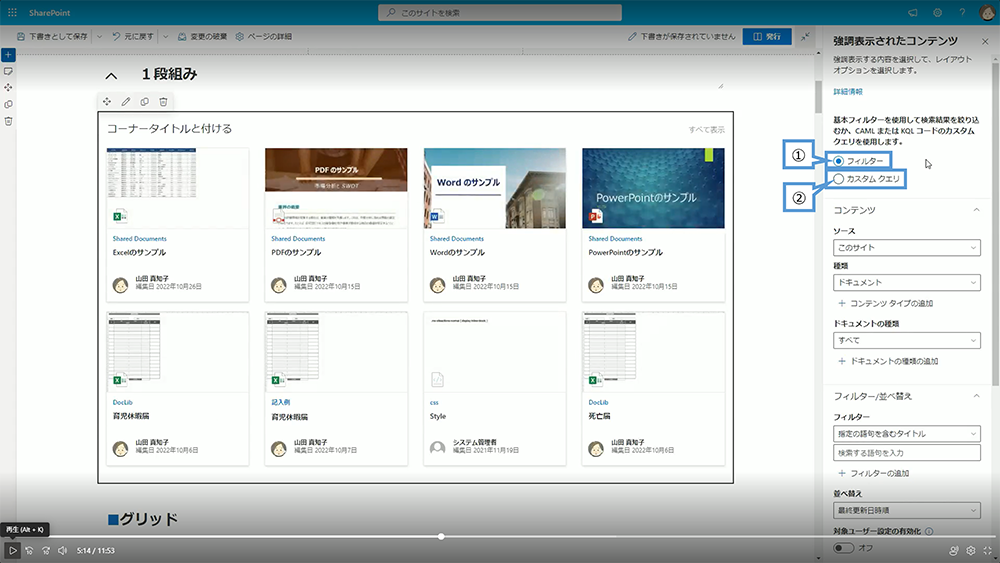Click info icon next to 対象ユーザー設定の有効化
The width and height of the screenshot is (1000, 563).
[x=929, y=531]
